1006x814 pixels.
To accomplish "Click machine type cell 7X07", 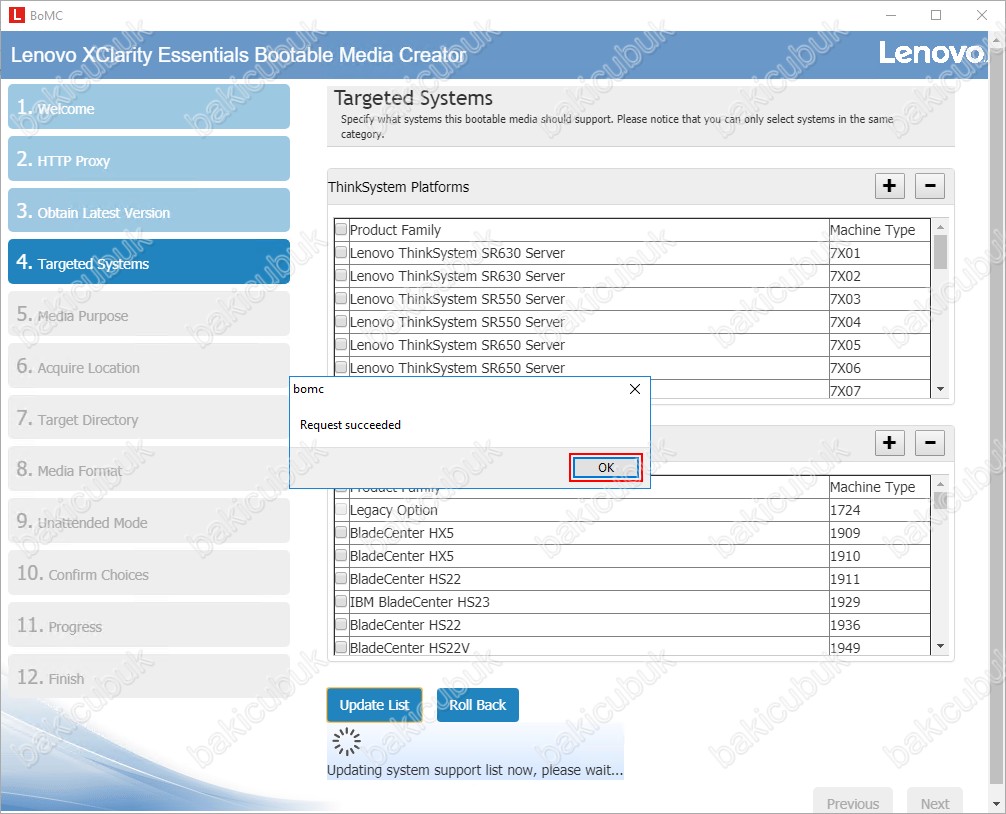I will pyautogui.click(x=879, y=390).
